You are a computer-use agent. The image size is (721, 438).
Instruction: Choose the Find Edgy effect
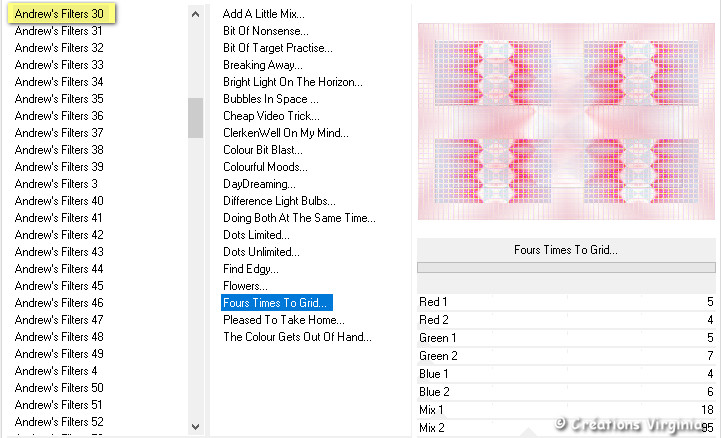[251, 269]
